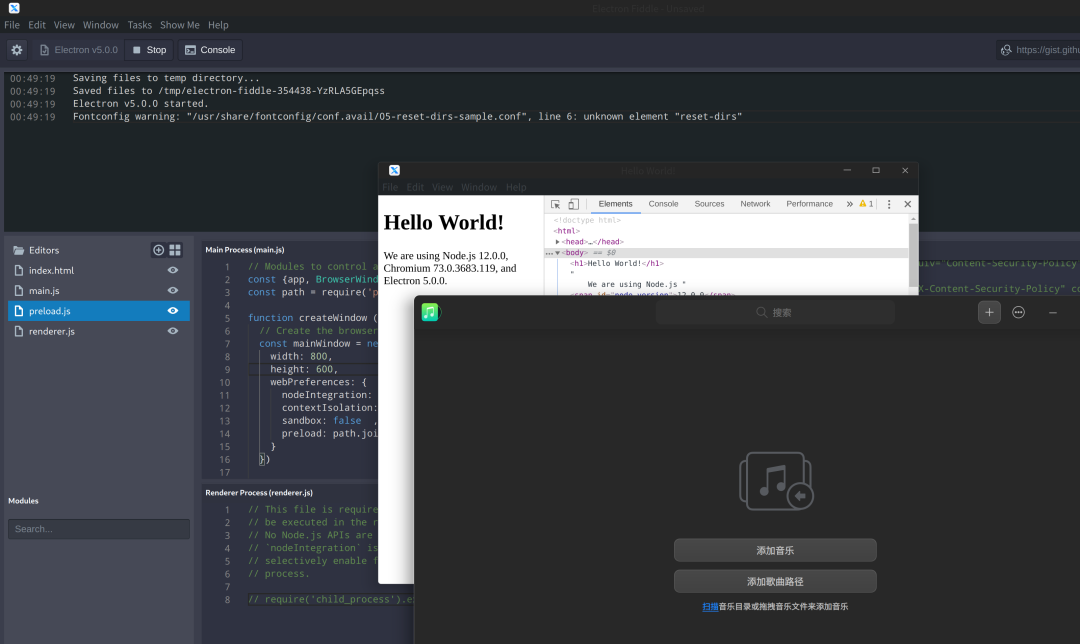Click the Stop button in toolbar
Screen dimensions: 1080x644
[x=149, y=50]
